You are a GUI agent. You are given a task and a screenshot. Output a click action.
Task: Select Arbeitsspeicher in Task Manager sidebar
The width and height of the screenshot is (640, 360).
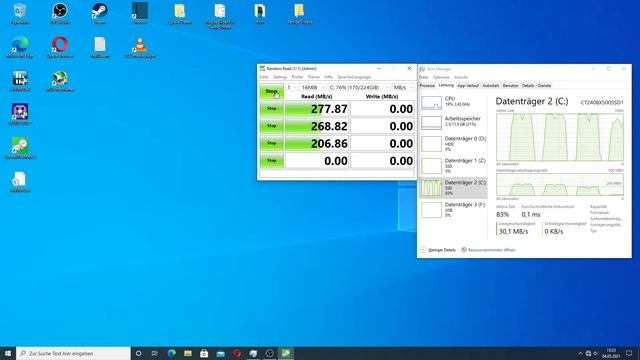(x=453, y=122)
